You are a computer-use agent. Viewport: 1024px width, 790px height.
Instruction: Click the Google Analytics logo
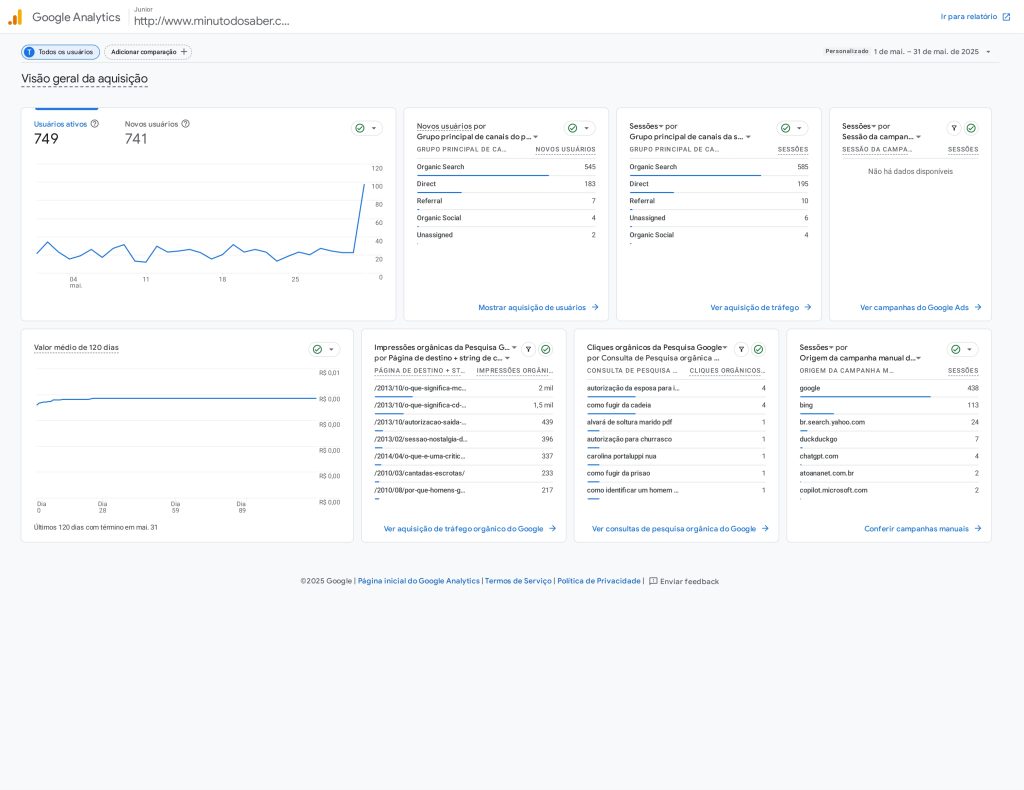pyautogui.click(x=15, y=17)
